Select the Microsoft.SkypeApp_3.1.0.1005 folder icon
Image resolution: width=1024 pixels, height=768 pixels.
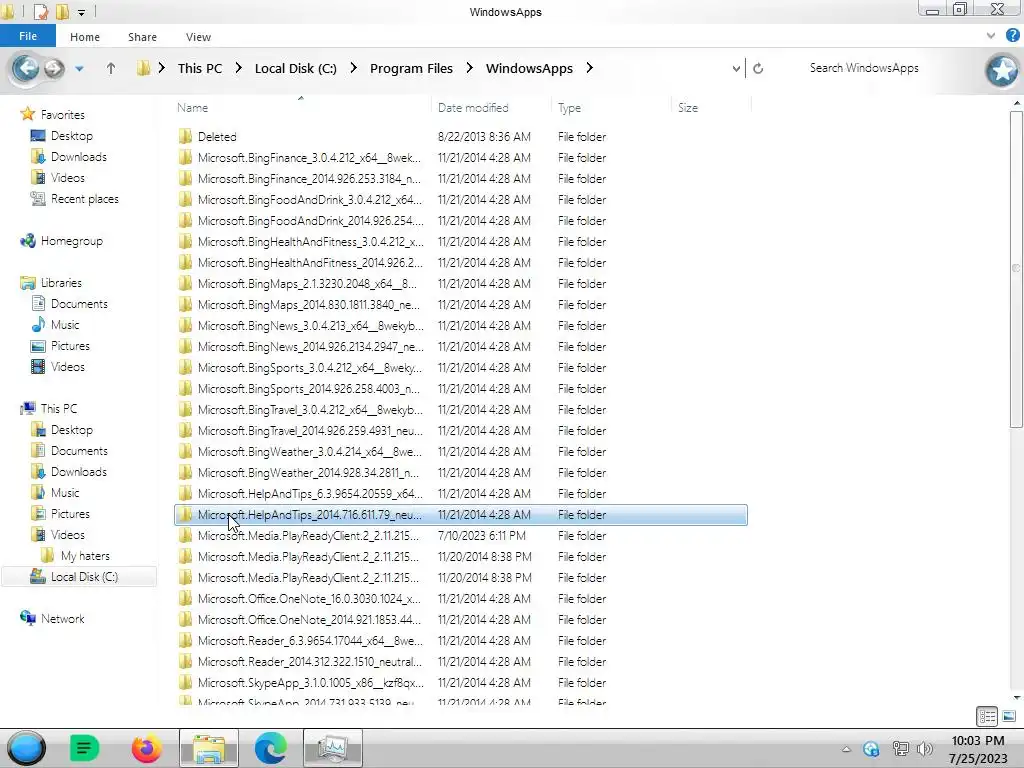185,682
